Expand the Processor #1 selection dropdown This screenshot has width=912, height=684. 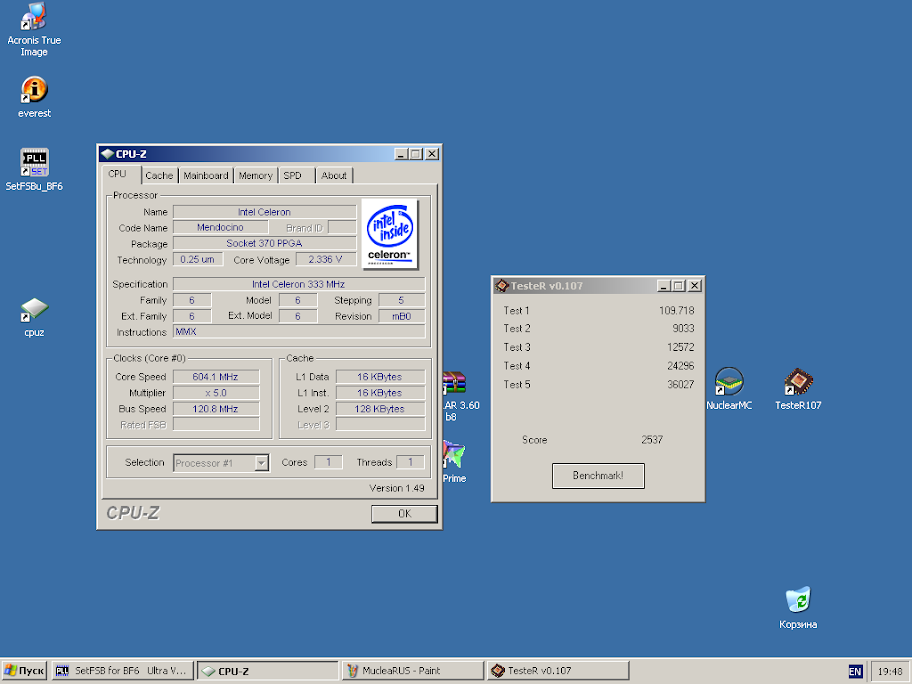(262, 463)
